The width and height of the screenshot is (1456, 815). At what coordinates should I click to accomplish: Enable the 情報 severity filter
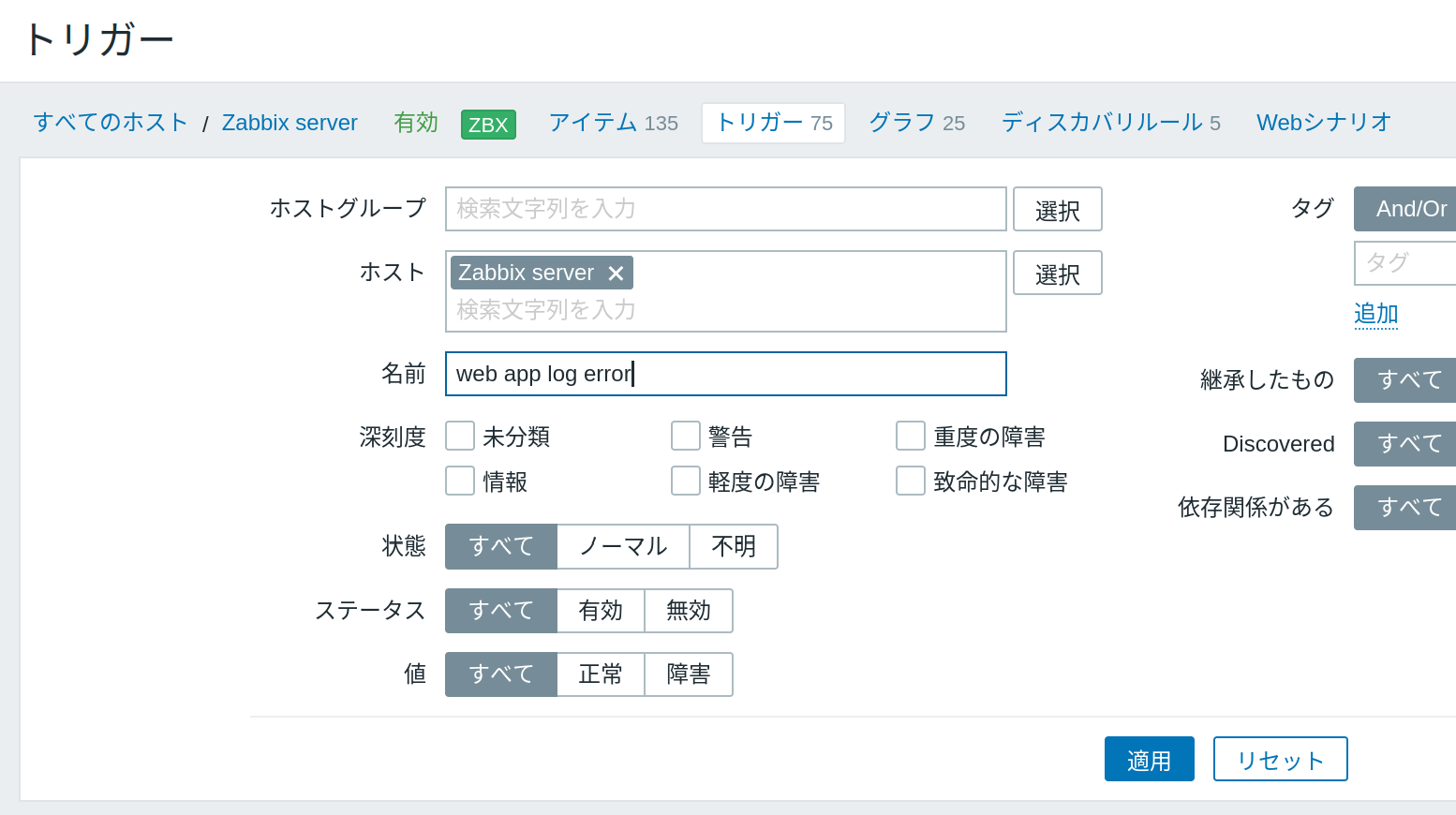point(459,481)
